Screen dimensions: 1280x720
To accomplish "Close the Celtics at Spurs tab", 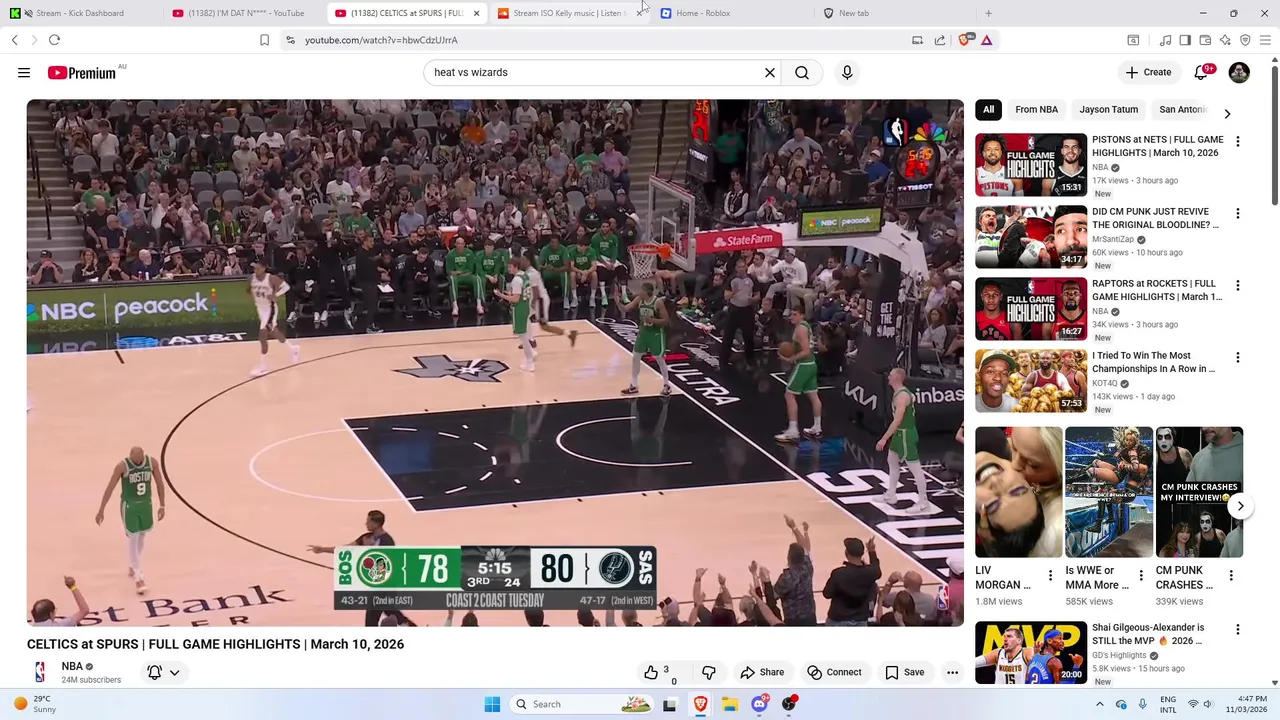I will pyautogui.click(x=476, y=13).
